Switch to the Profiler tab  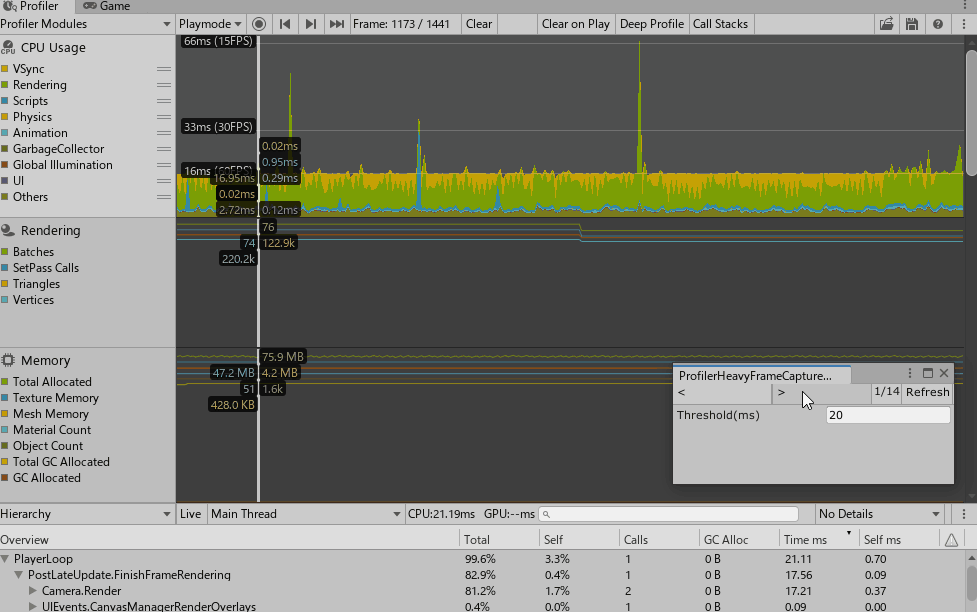point(36,6)
